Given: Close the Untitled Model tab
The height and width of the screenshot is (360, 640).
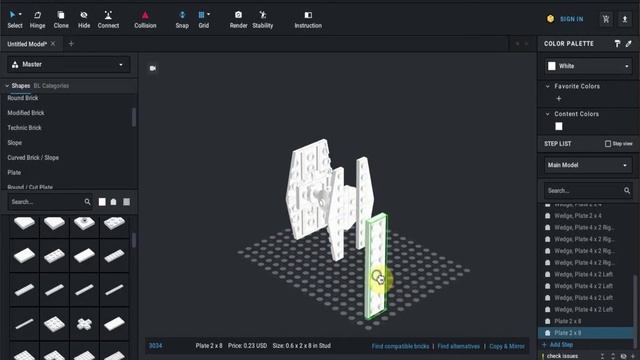Looking at the screenshot, I should pos(53,44).
